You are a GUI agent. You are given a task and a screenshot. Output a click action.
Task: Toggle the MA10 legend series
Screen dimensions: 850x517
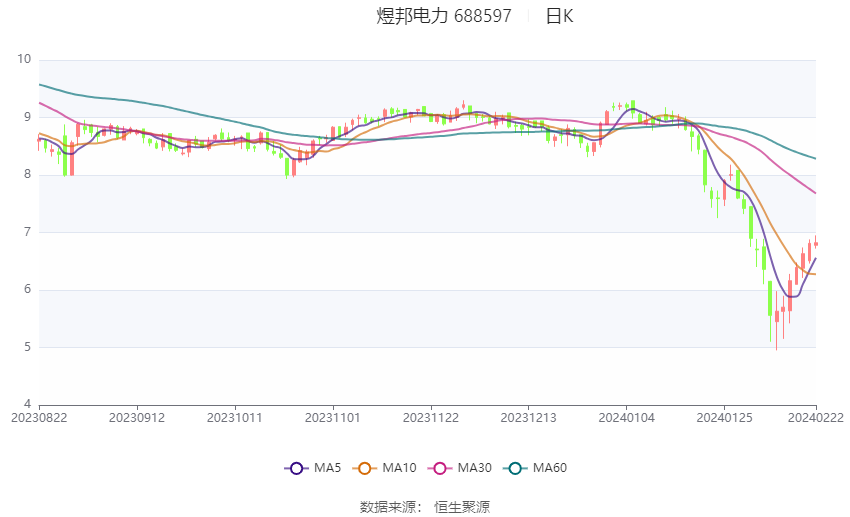pos(384,468)
